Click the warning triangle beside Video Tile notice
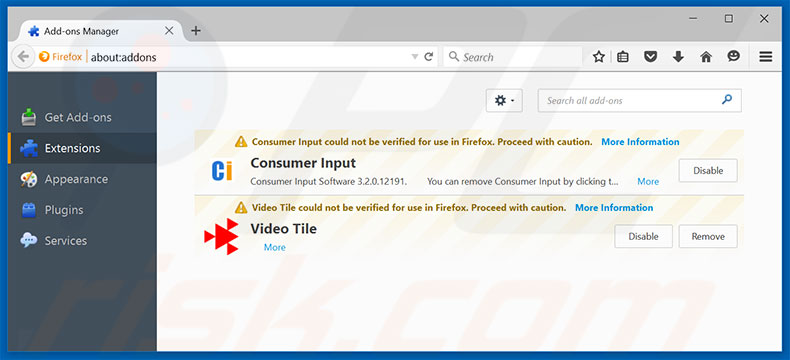 (x=241, y=207)
